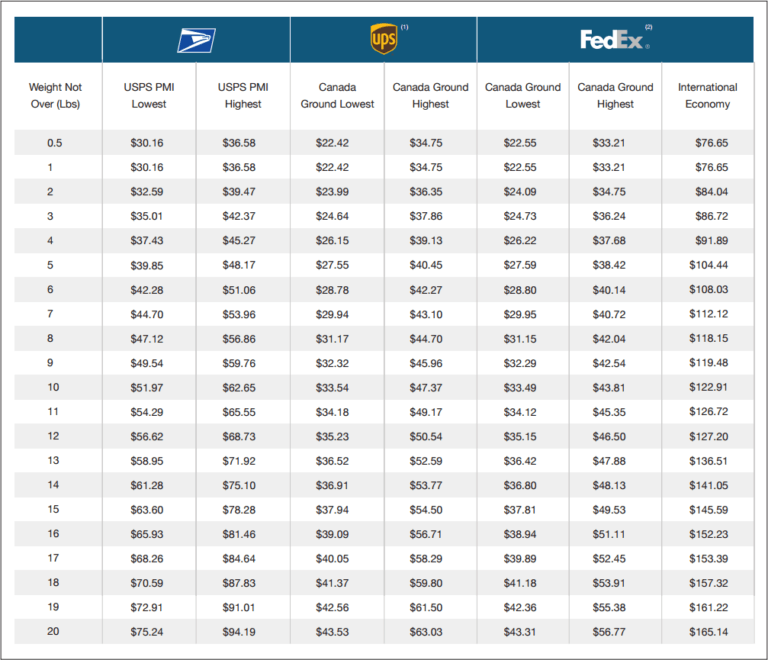Click the cell showing $165.14

click(708, 632)
